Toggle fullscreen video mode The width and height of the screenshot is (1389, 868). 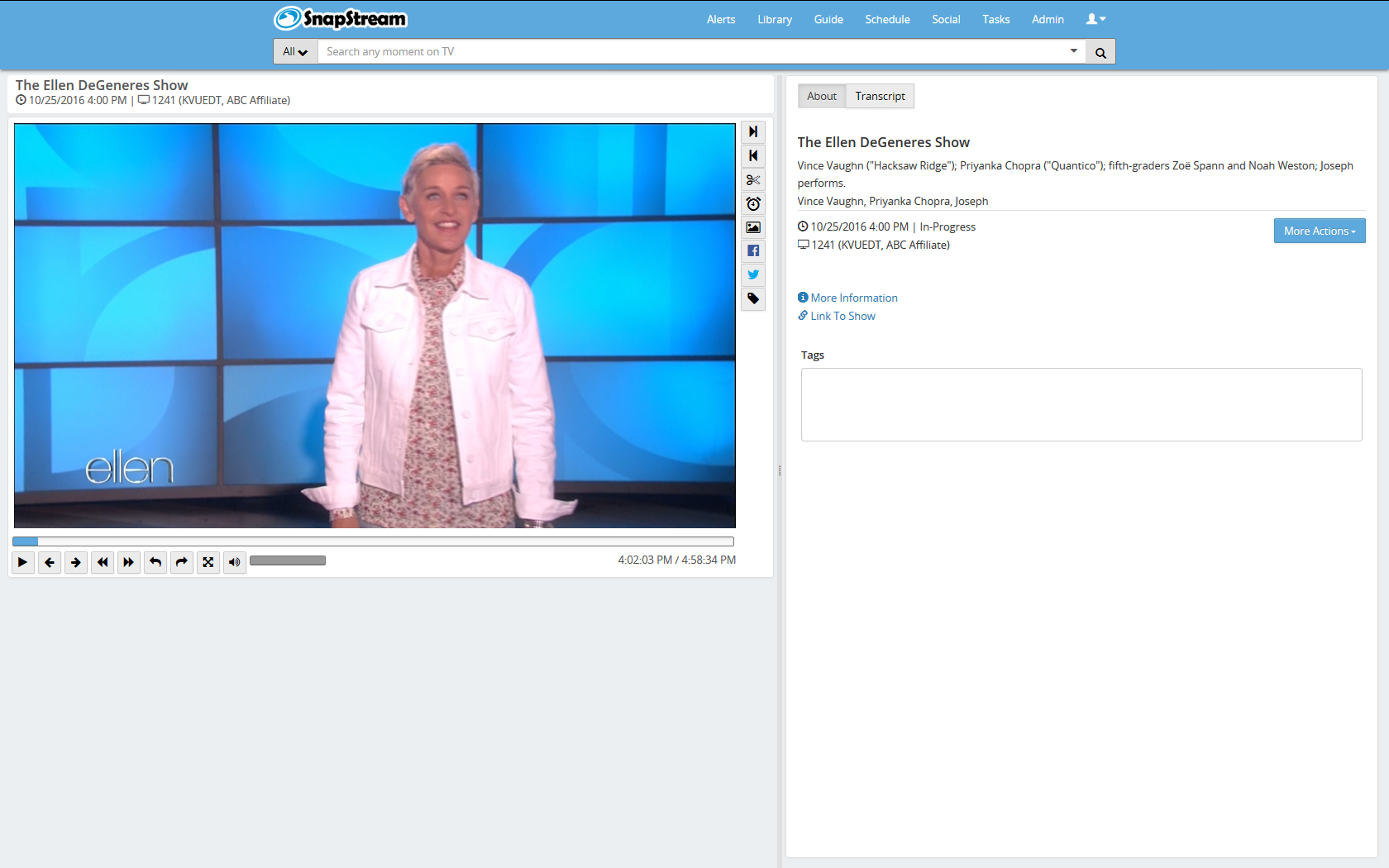[x=208, y=562]
